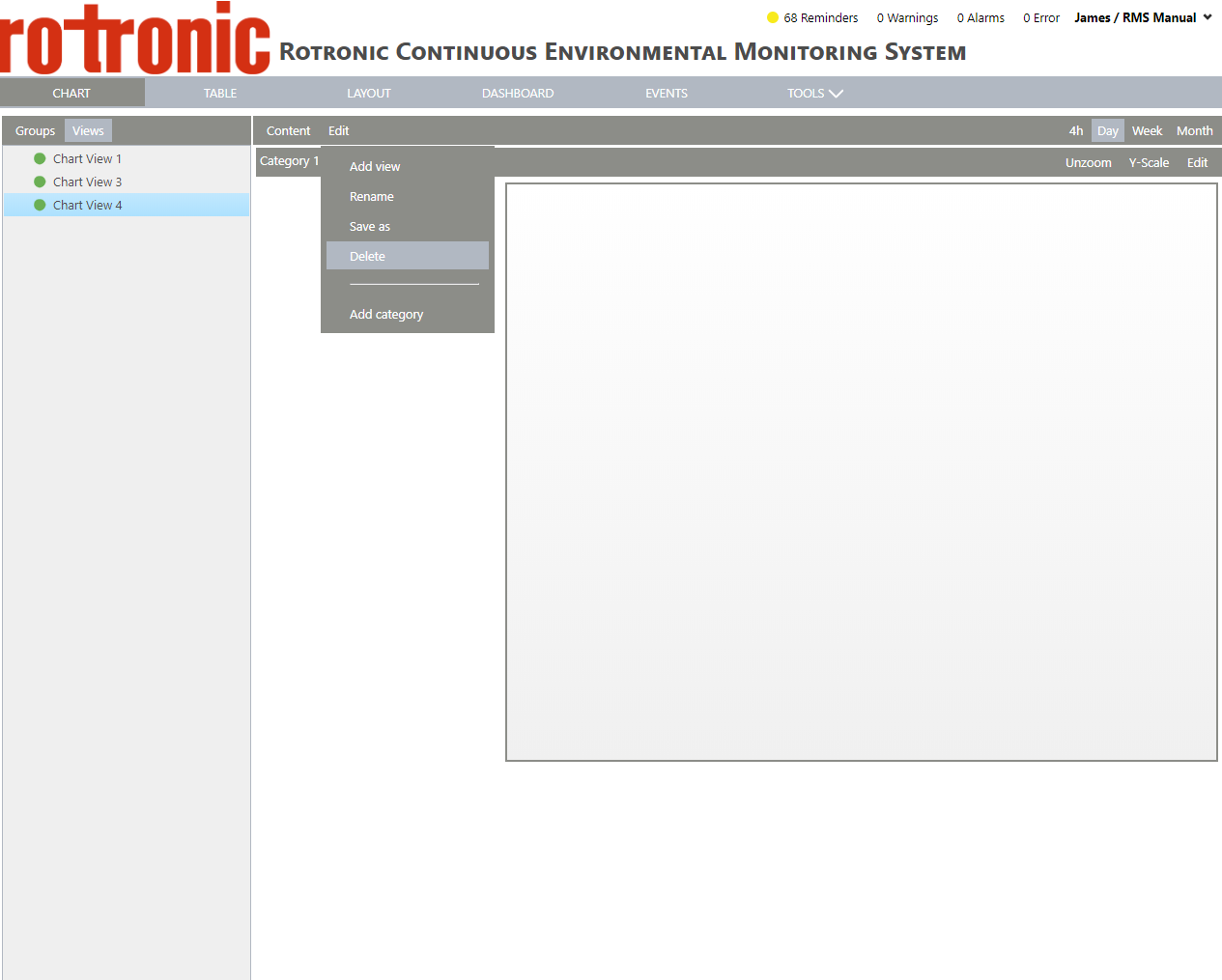This screenshot has height=980, width=1222.
Task: Click the Category 1 label
Action: (289, 161)
